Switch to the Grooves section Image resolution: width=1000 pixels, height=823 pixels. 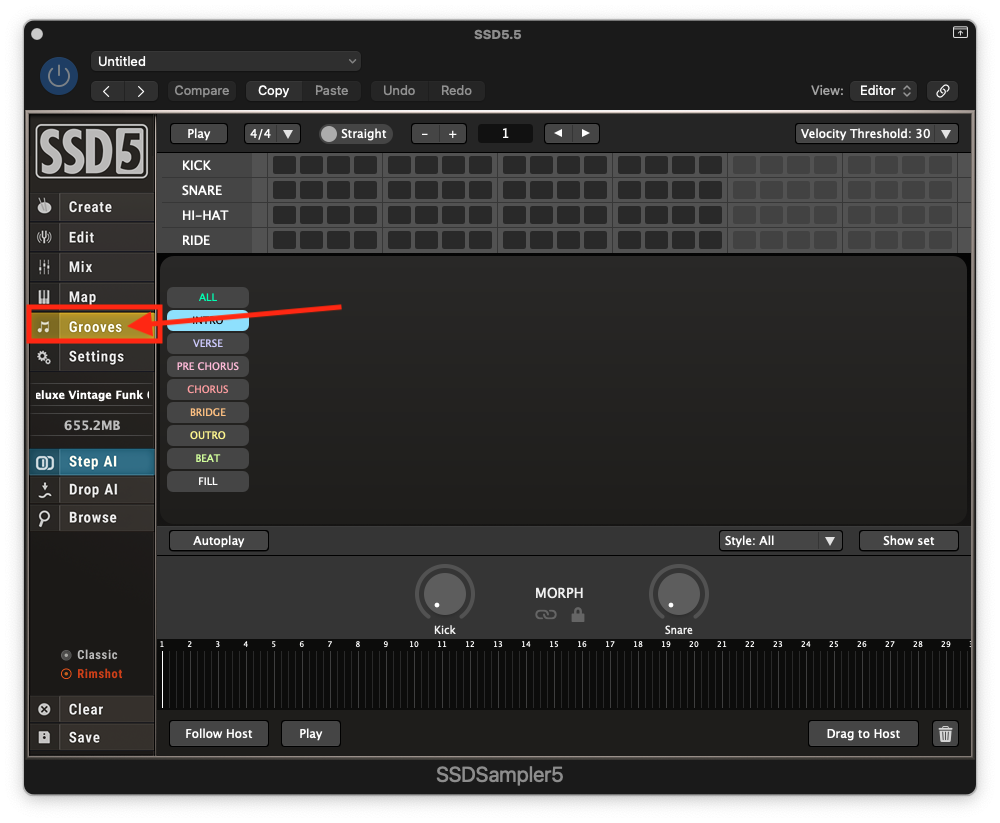coord(92,327)
